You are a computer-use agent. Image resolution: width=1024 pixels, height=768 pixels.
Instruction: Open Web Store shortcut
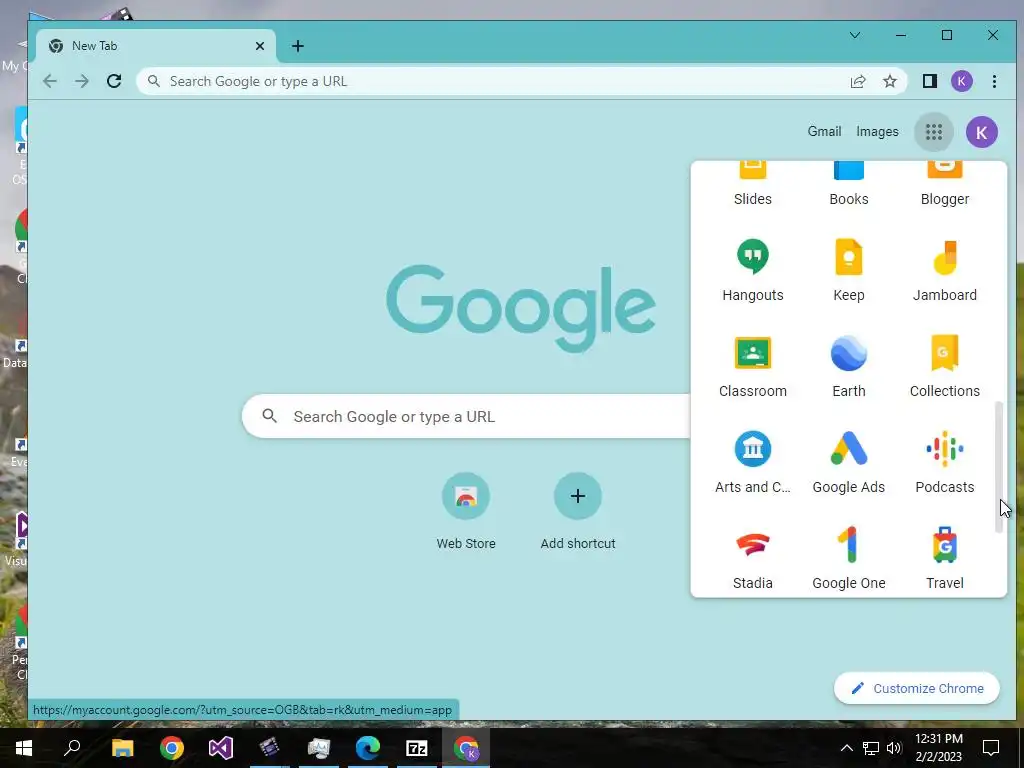[466, 513]
